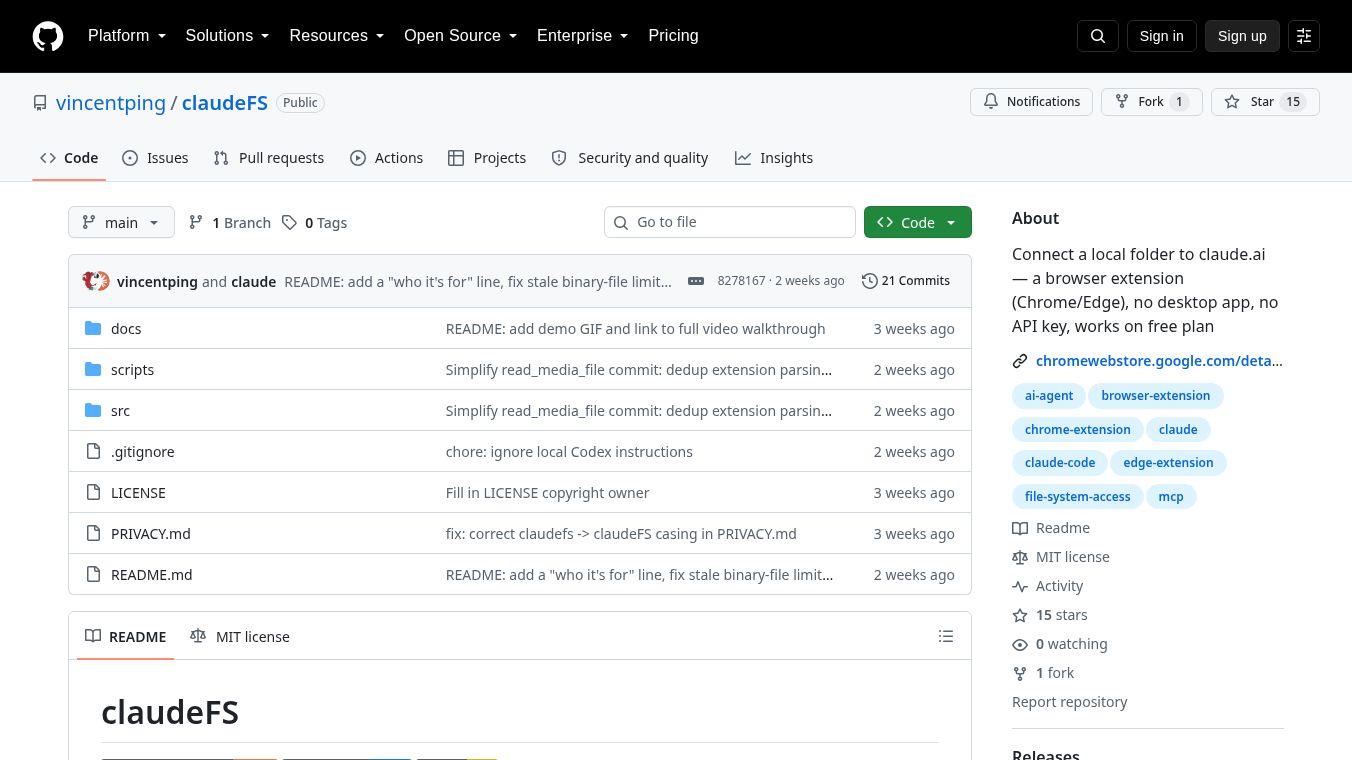Open the main branch selector dropdown
This screenshot has height=760, width=1352.
click(x=121, y=222)
